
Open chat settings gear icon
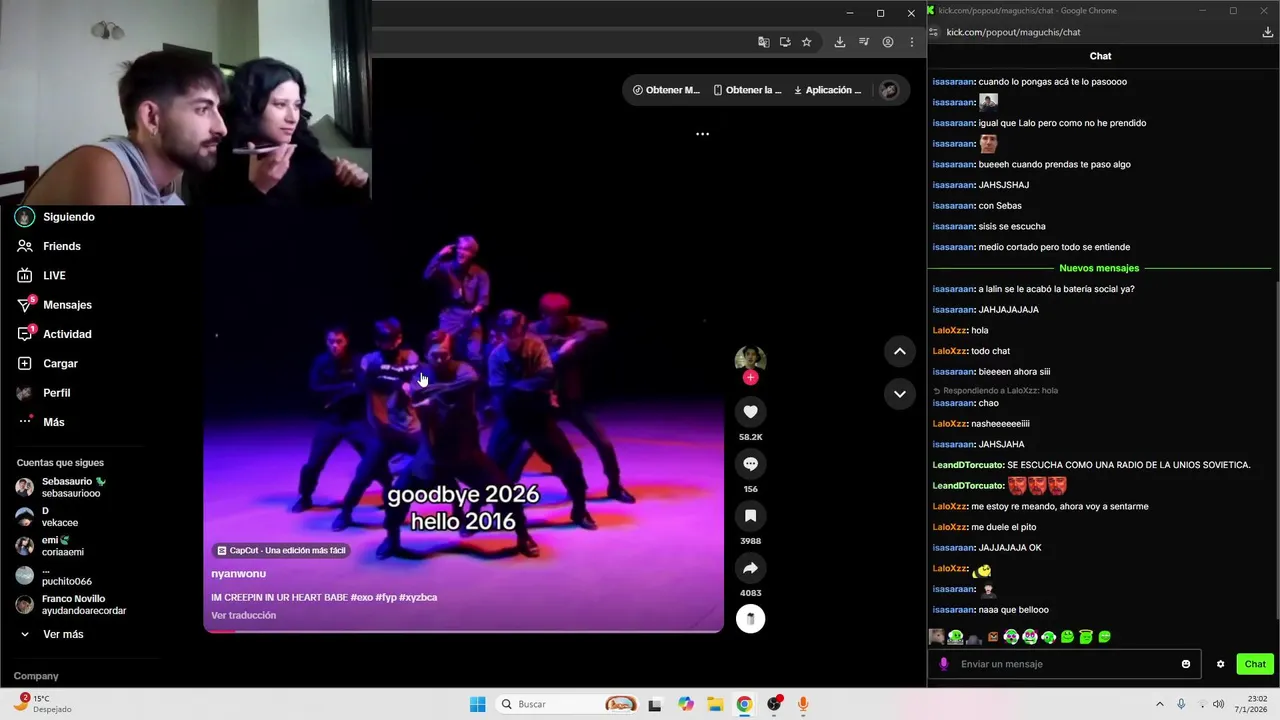(1220, 664)
